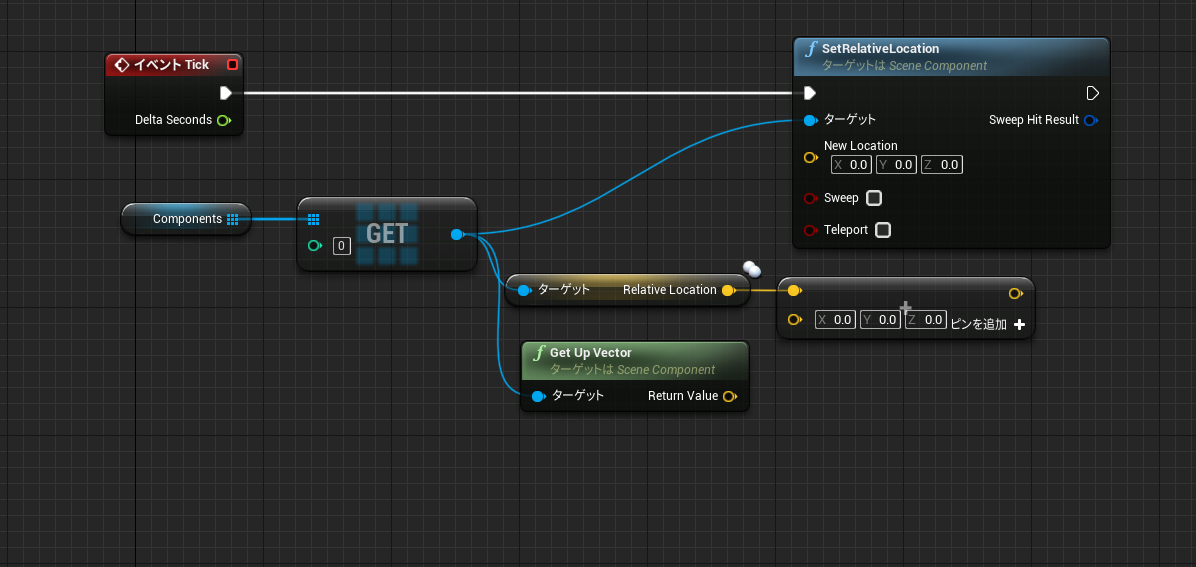Screen dimensions: 1196x567
Task: Click the New Location vector input pin
Action: coord(811,157)
